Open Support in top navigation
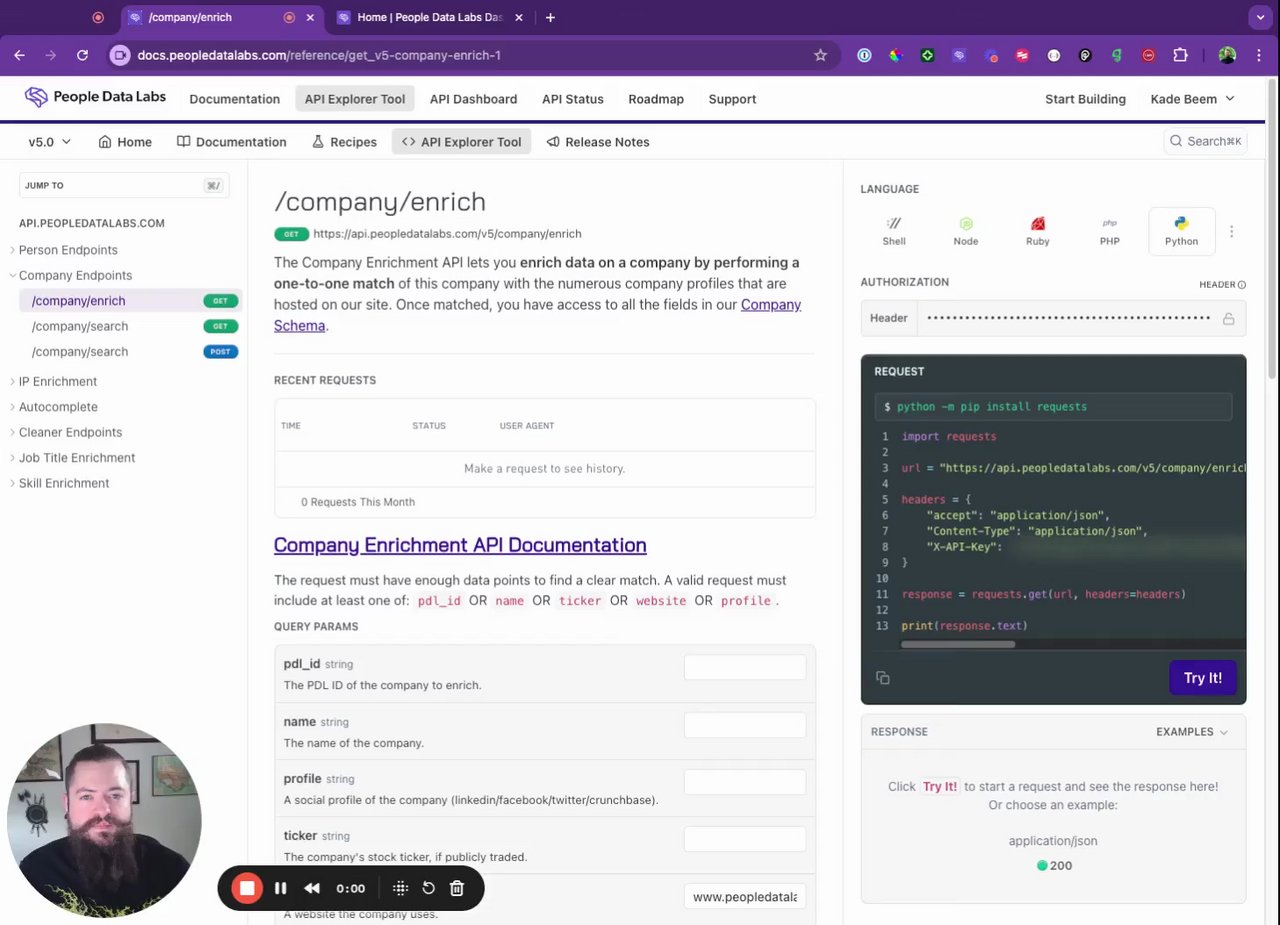1280x925 pixels. point(732,99)
